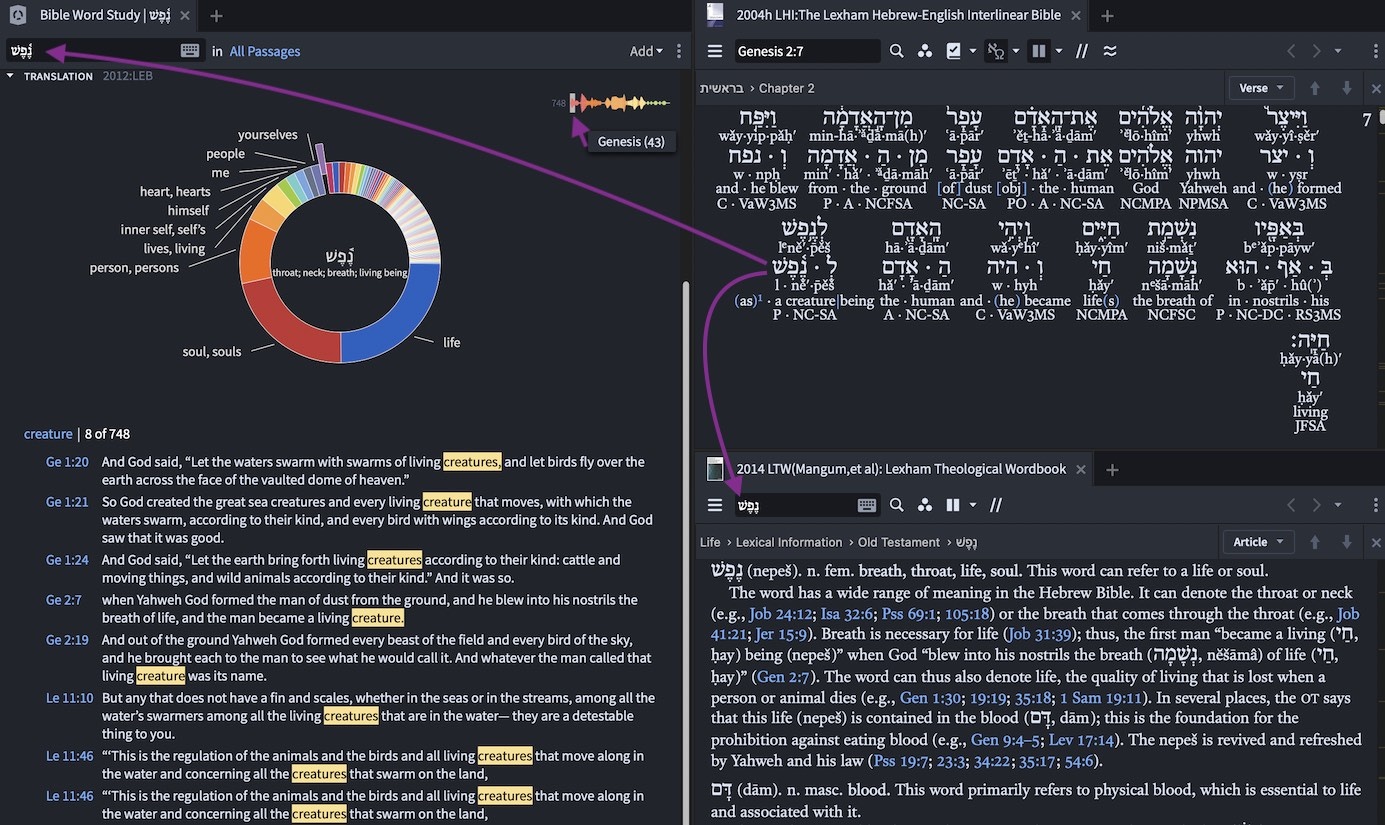Image resolution: width=1385 pixels, height=825 pixels.
Task: Click the 'Lexical Information' breadcrumb
Action: pos(789,542)
